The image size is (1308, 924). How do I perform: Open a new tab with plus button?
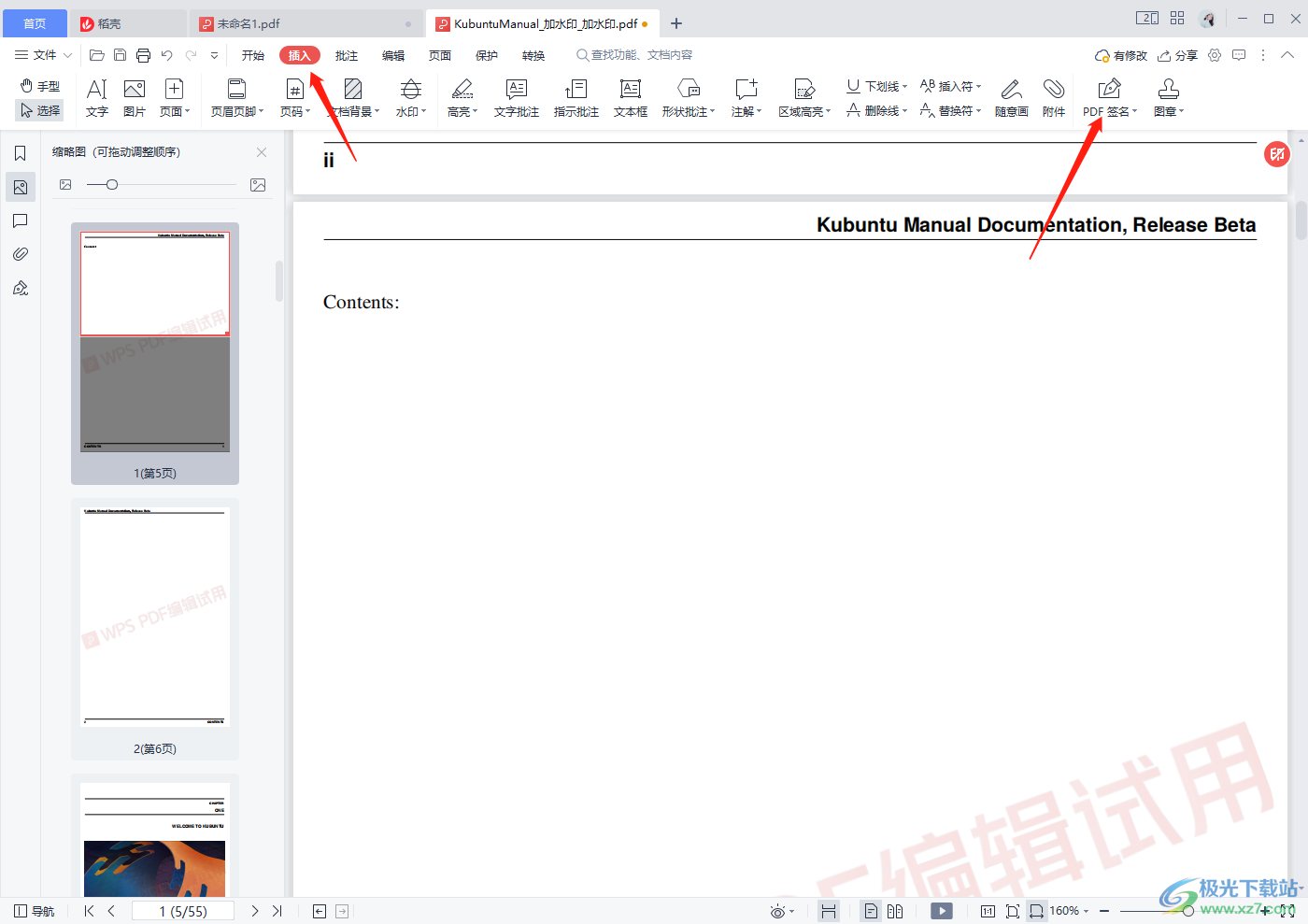click(676, 23)
